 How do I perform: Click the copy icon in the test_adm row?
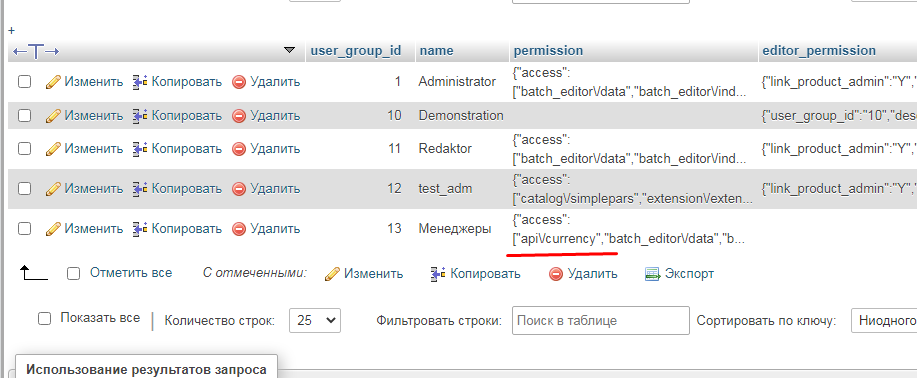140,188
